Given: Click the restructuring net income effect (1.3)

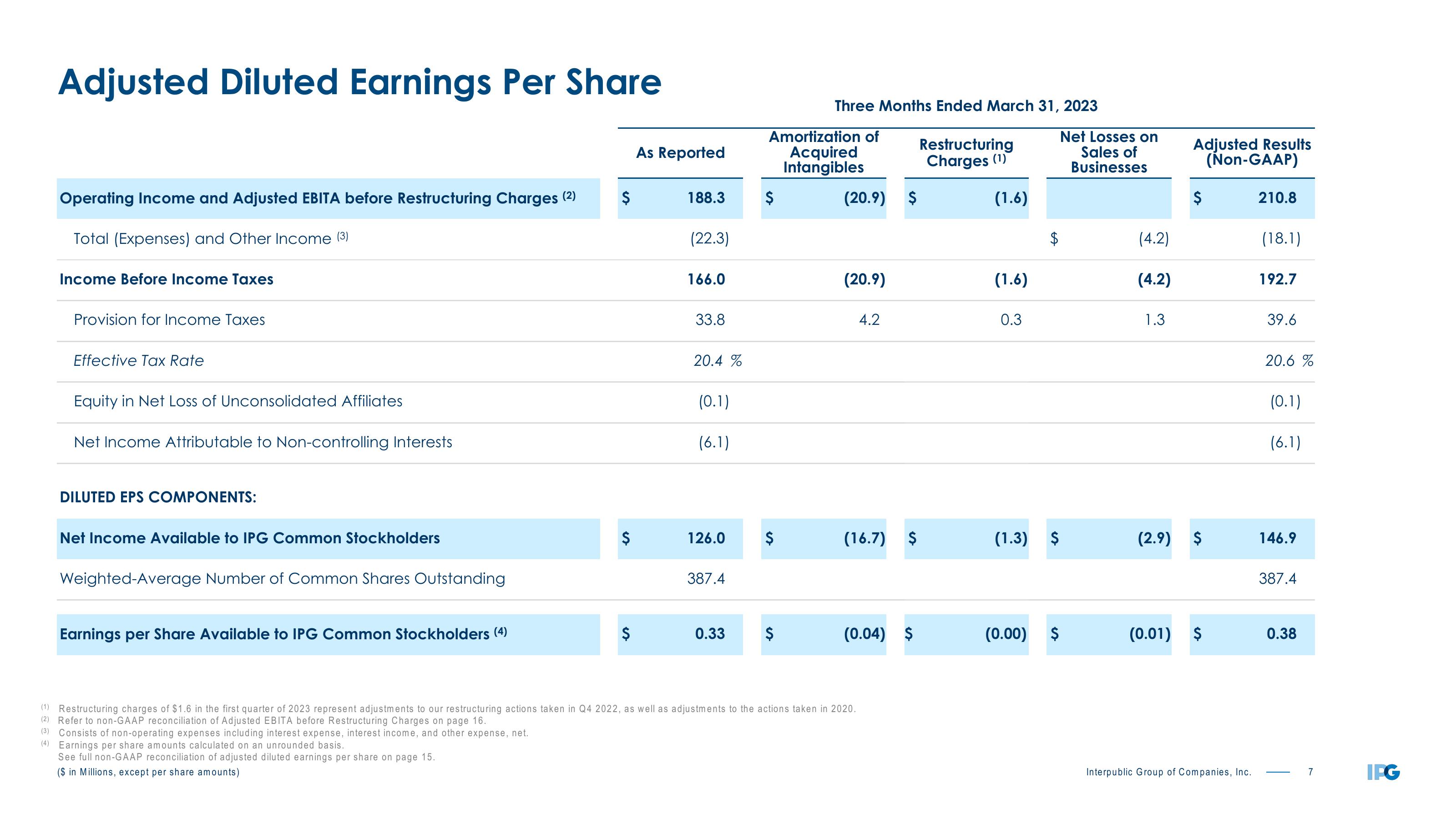Looking at the screenshot, I should coord(1011,538).
